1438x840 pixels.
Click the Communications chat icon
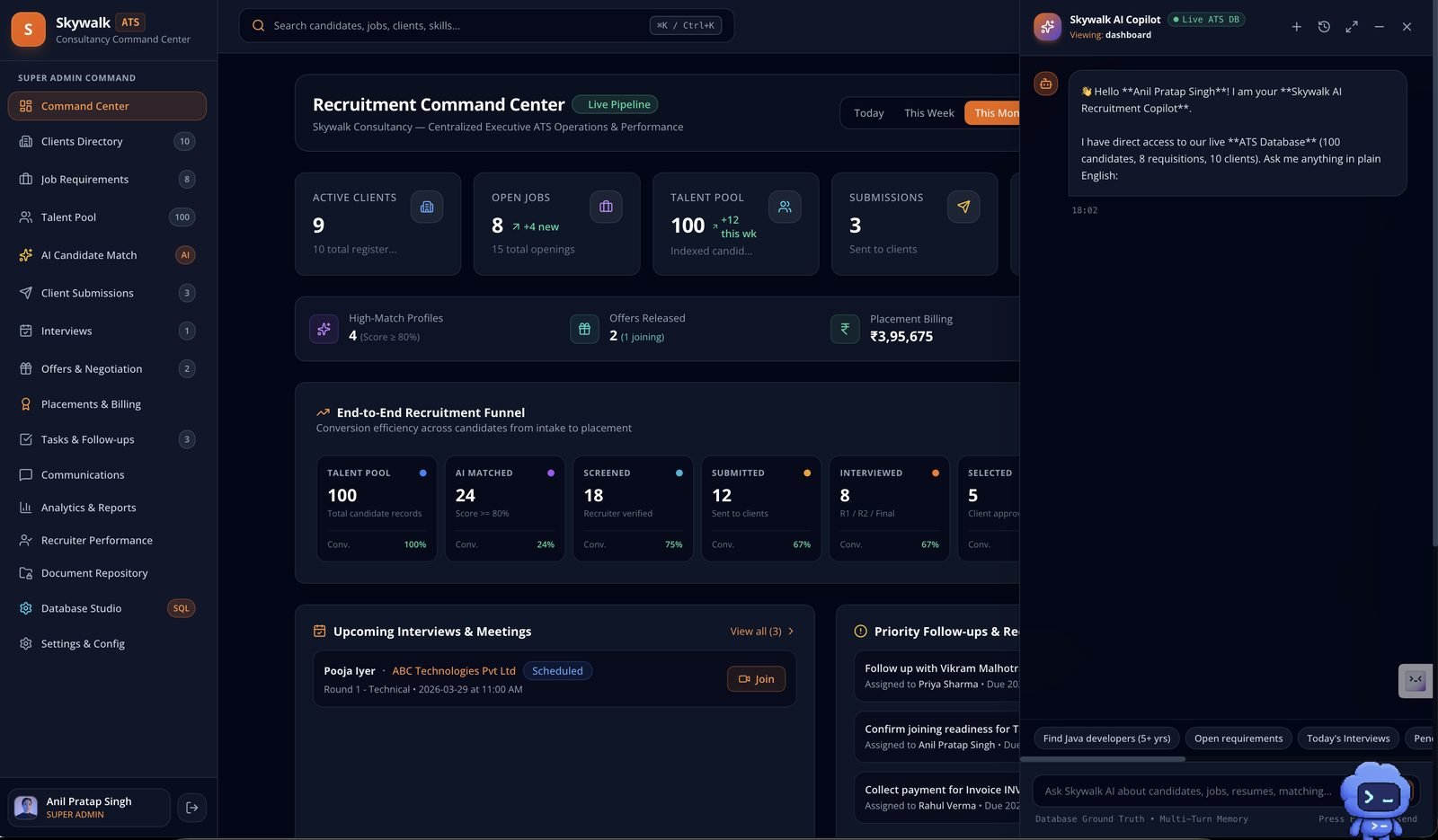[x=26, y=474]
